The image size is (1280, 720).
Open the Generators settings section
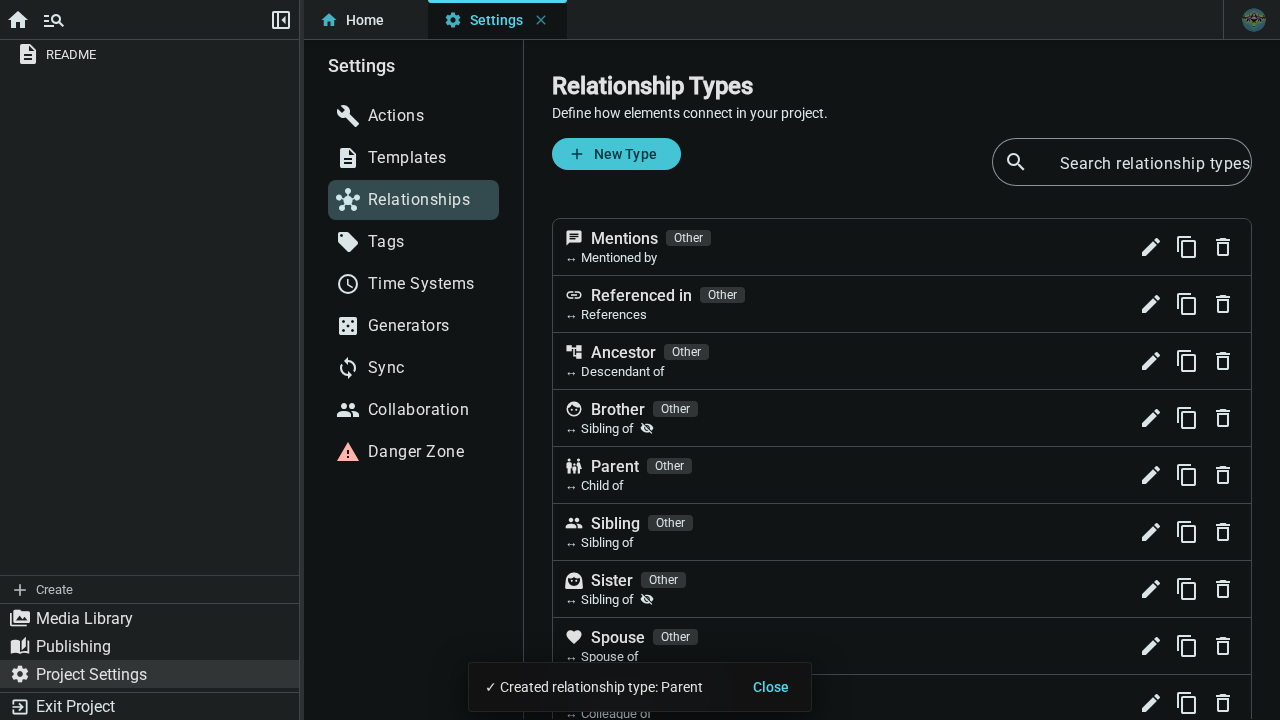(413, 326)
